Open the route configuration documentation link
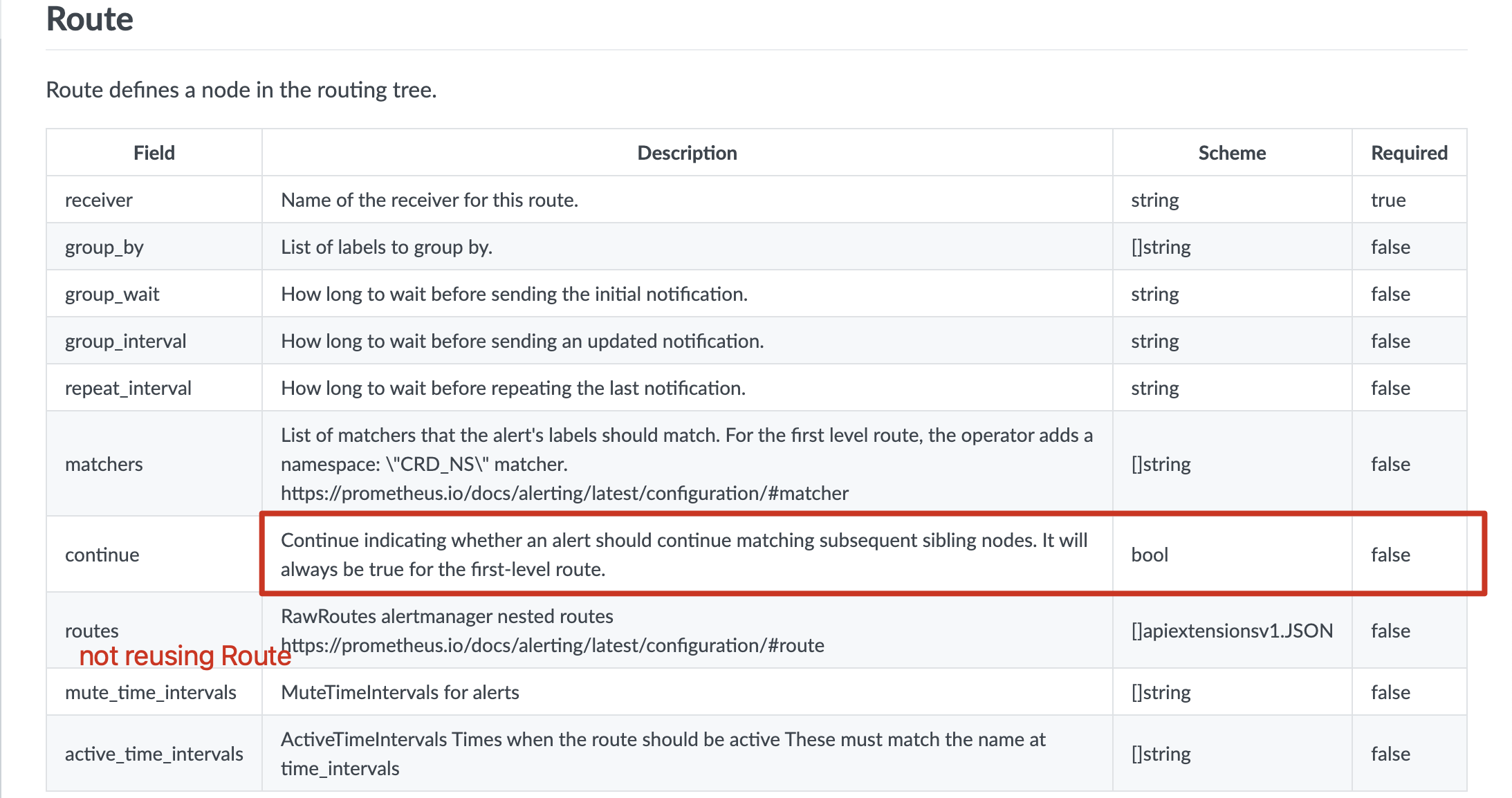The height and width of the screenshot is (798, 1512). (x=553, y=645)
